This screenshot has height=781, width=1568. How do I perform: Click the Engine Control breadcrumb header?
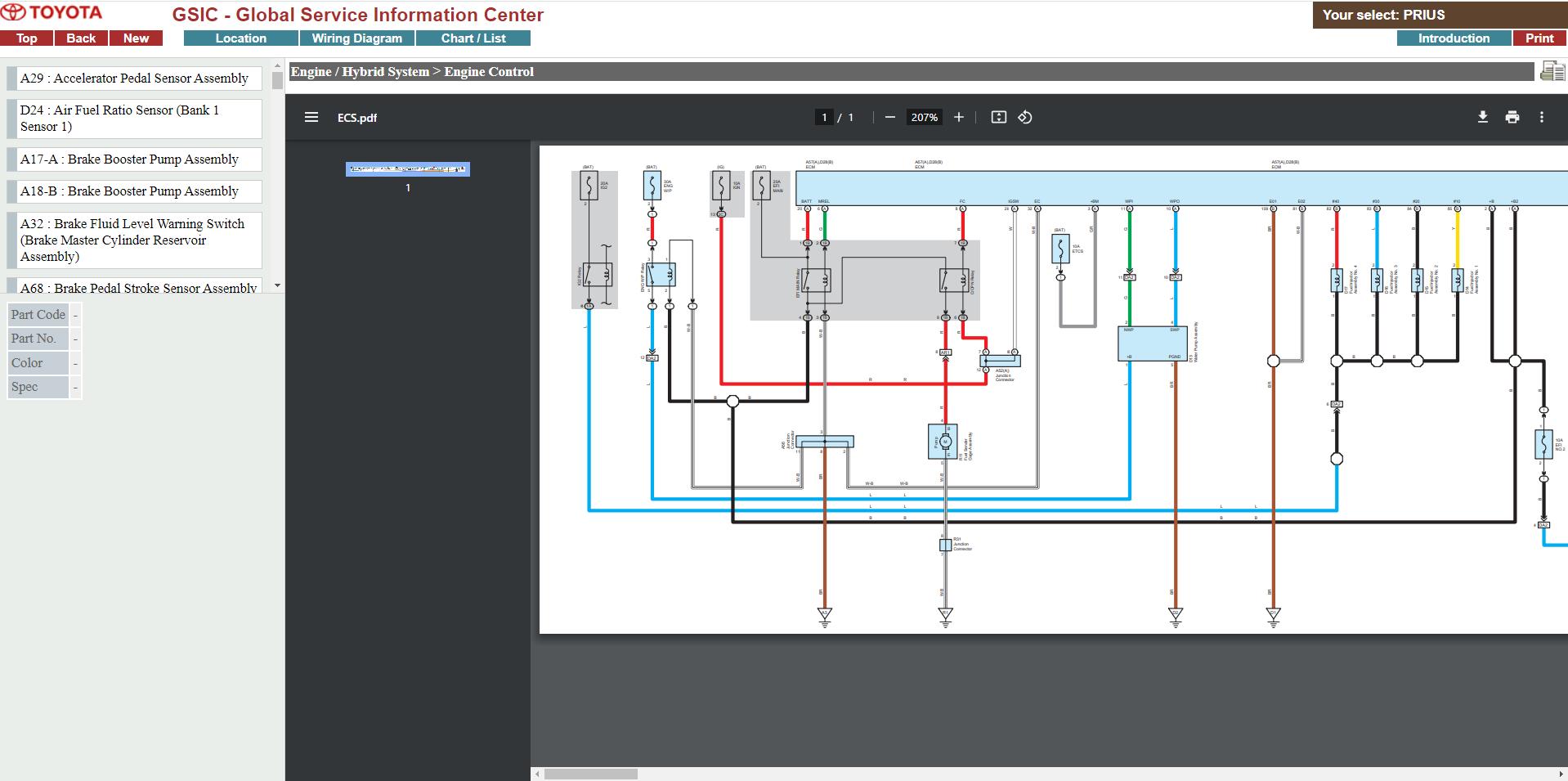(912, 72)
